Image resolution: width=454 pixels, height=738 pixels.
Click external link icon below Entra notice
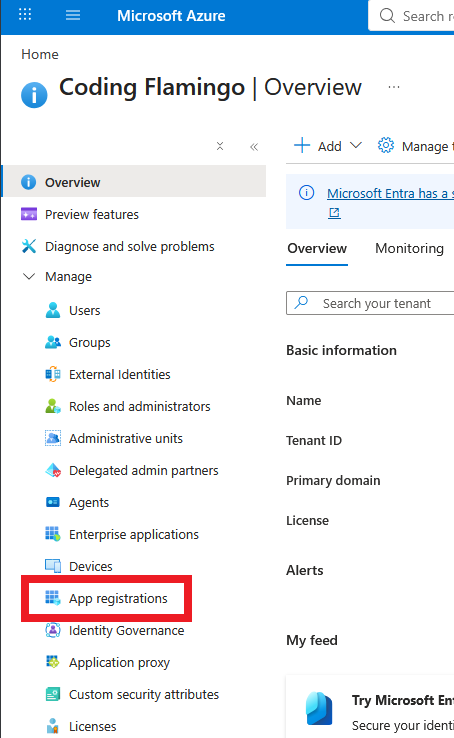click(x=334, y=213)
